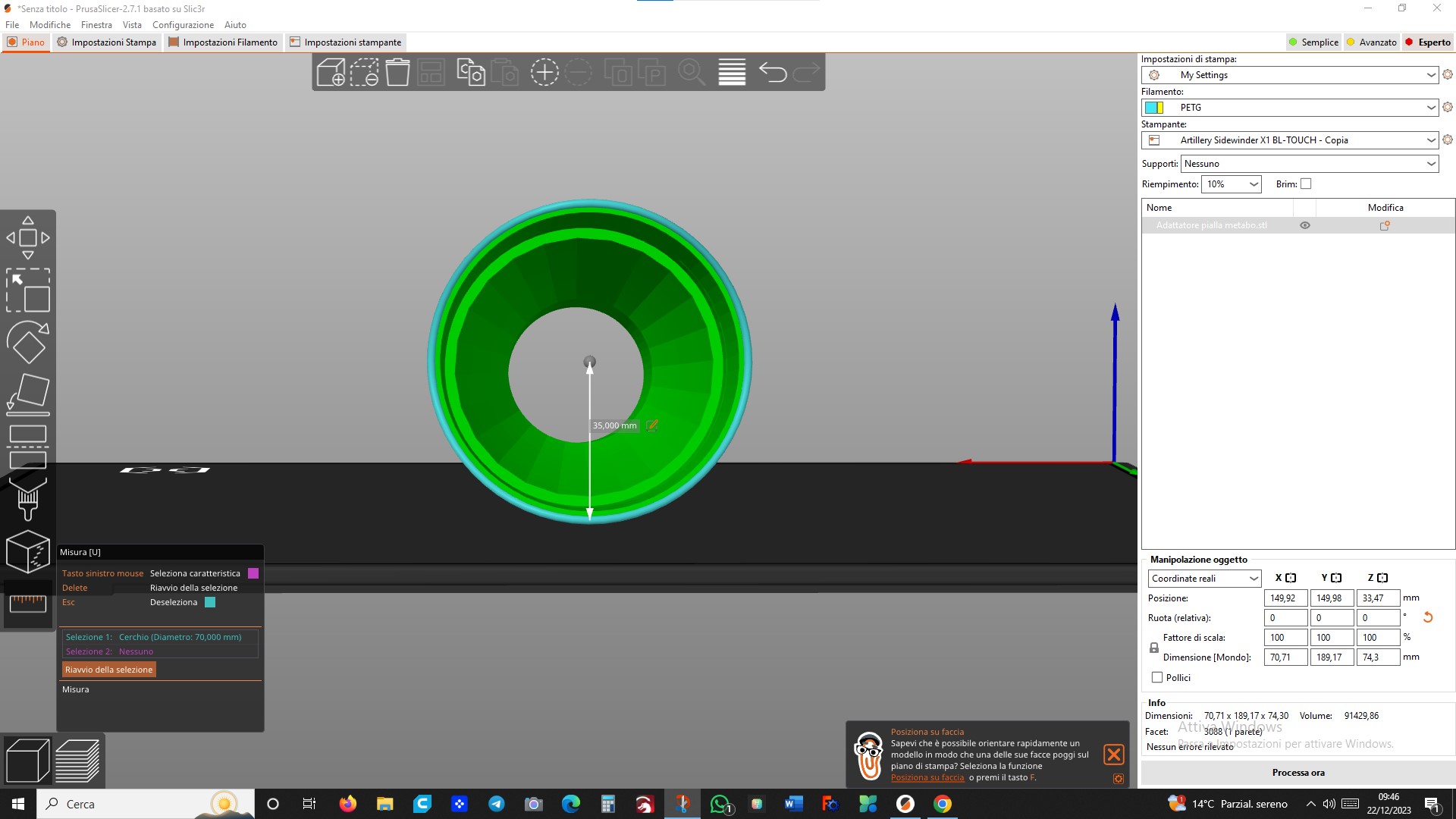
Task: Click the Processa ora button
Action: (x=1298, y=773)
